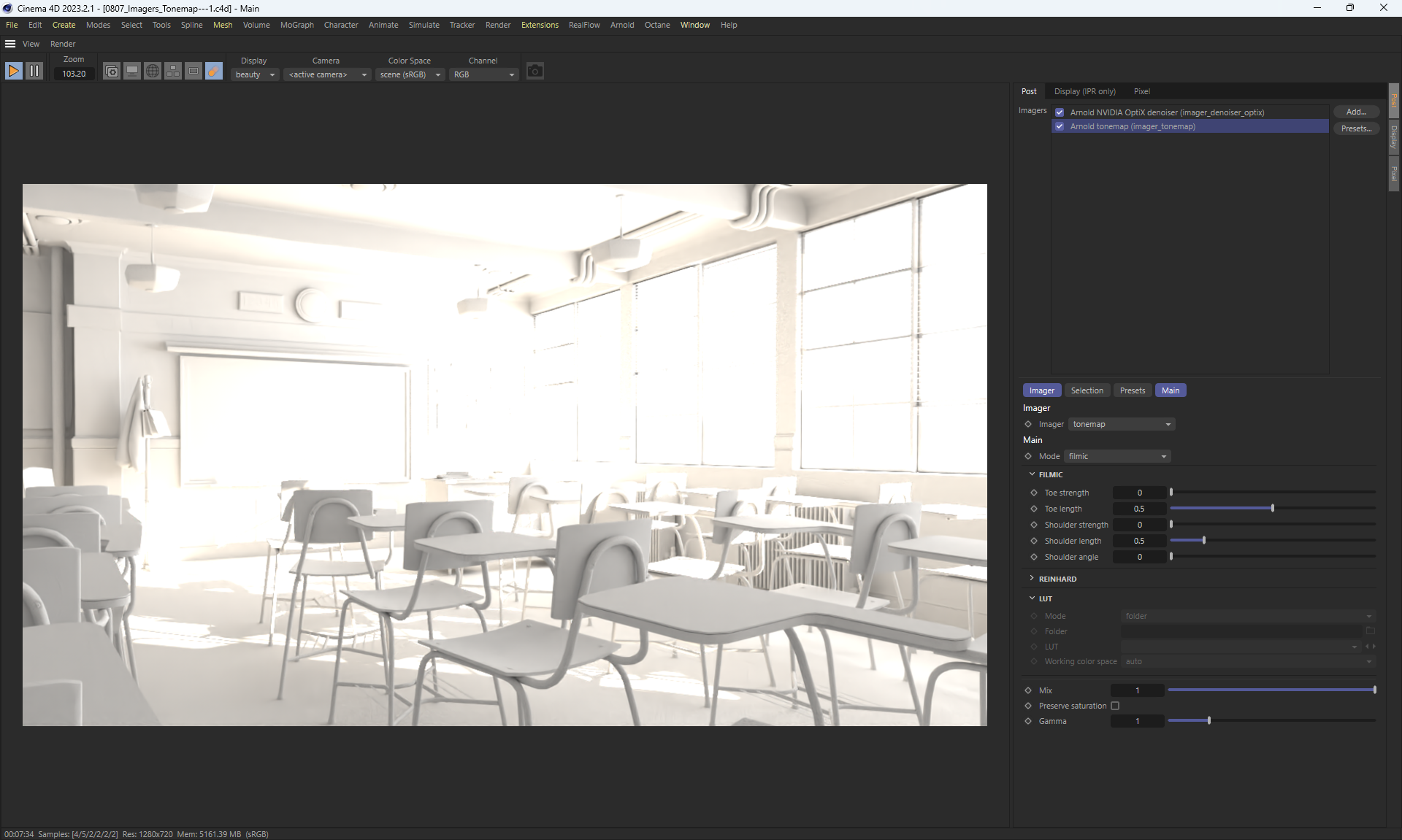
Task: Open the Arnold menu in menu bar
Action: tap(622, 25)
